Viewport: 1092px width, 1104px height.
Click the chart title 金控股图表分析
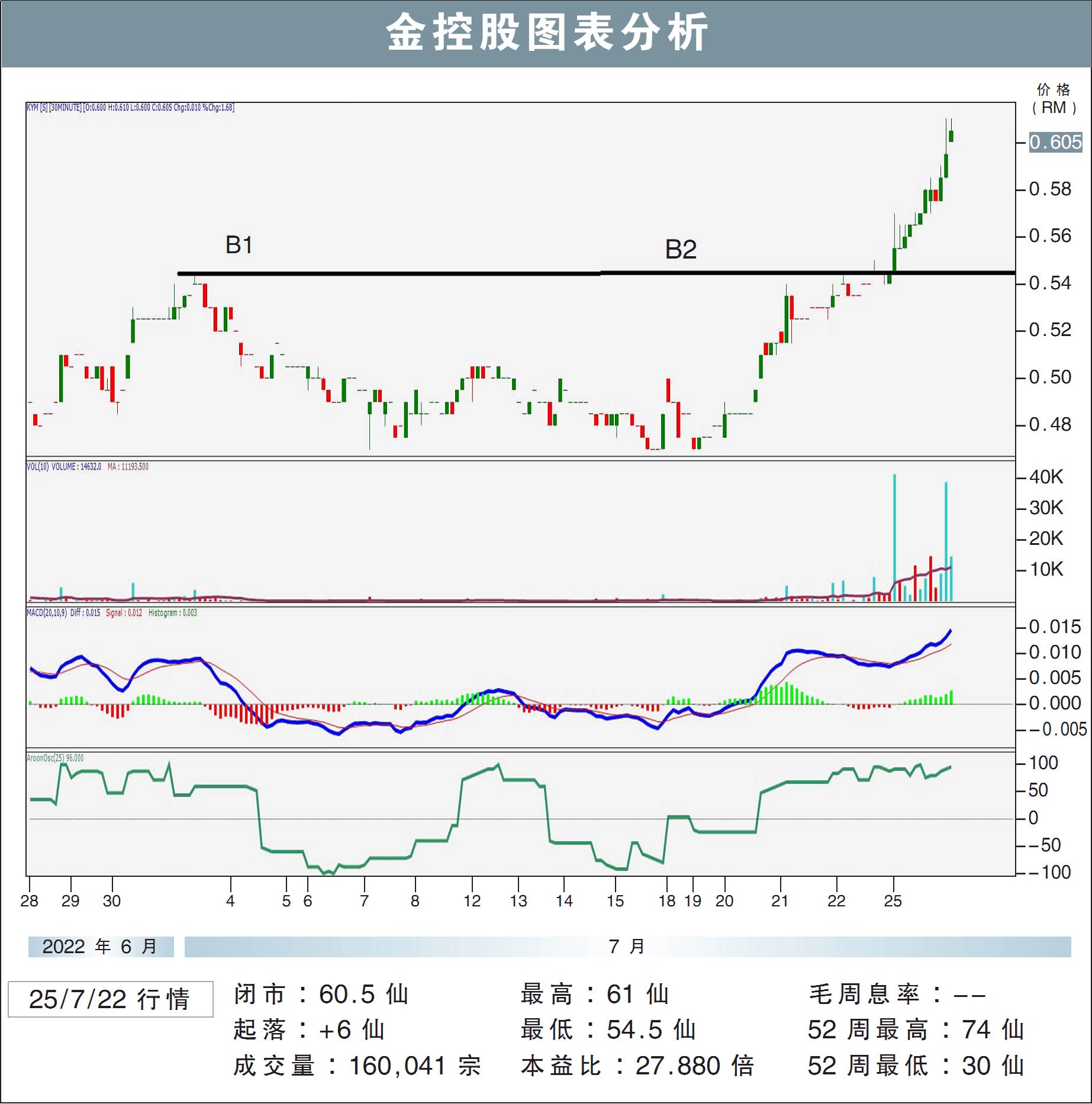[547, 33]
